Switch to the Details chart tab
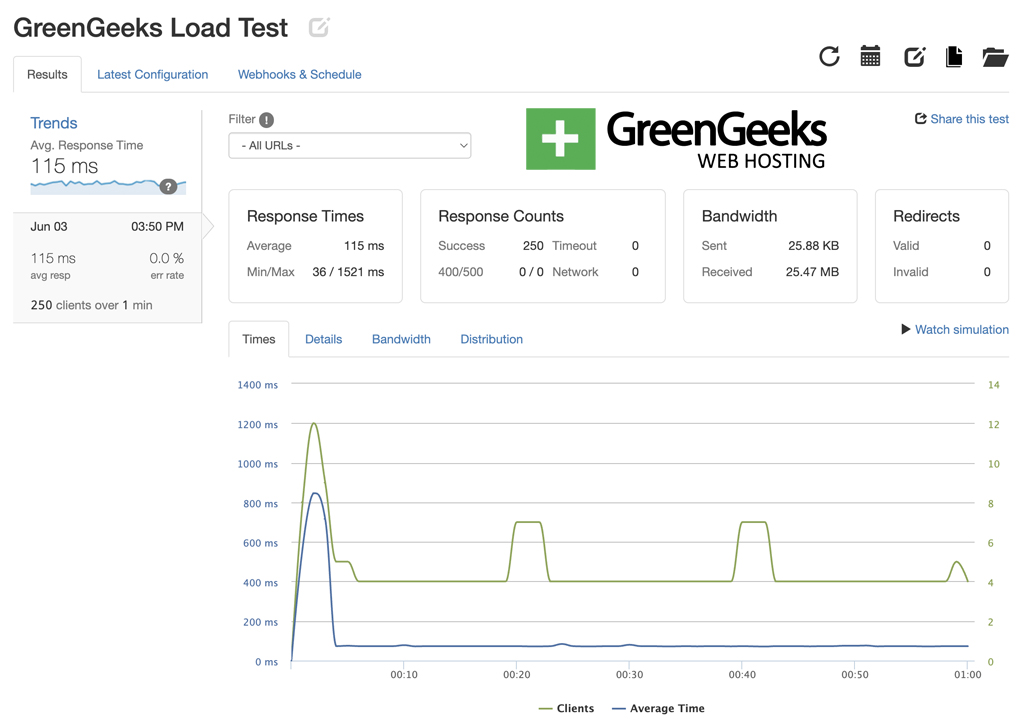Viewport: 1024px width, 727px height. click(x=323, y=339)
